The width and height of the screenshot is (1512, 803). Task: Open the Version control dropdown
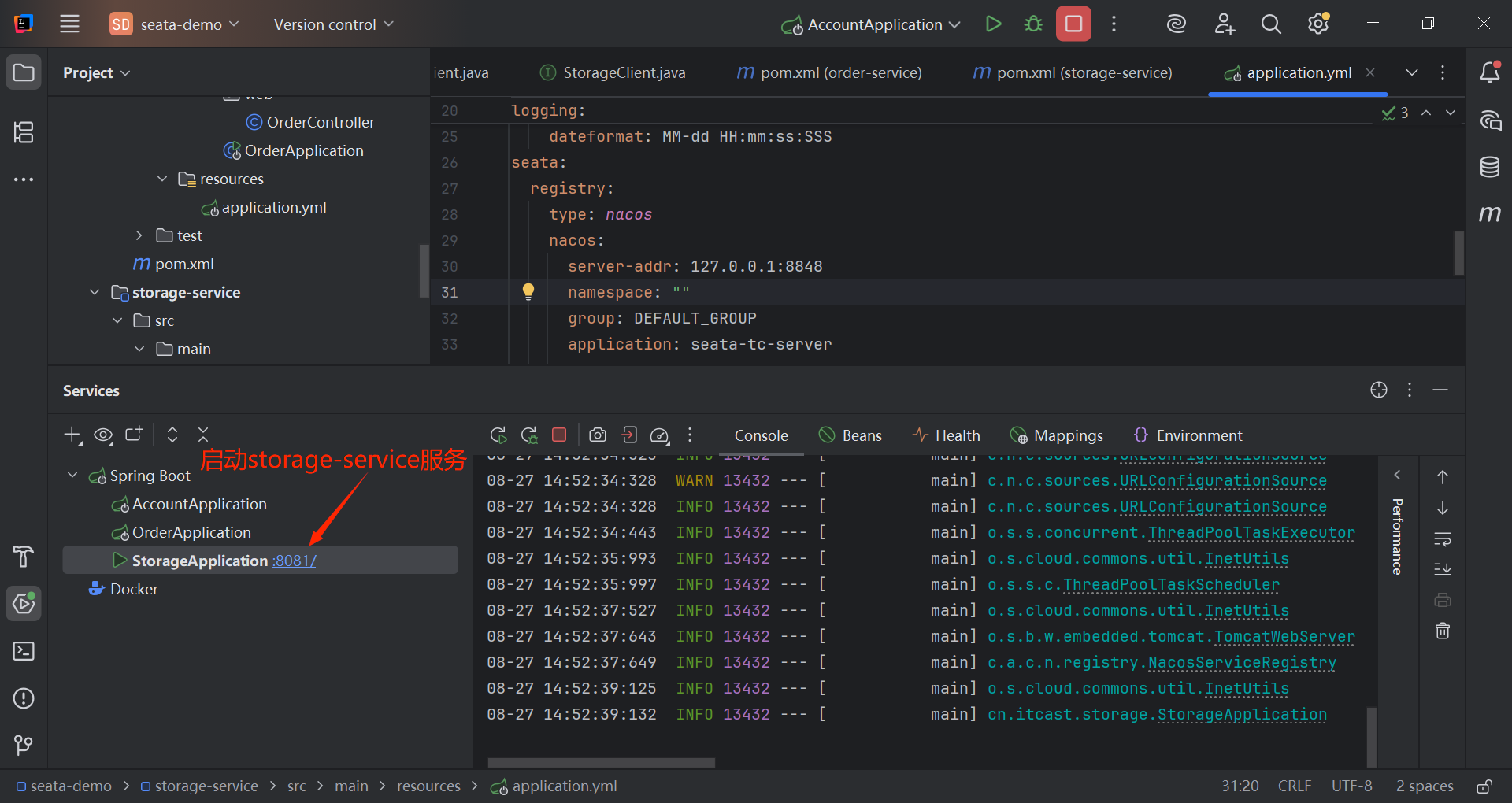coord(333,24)
